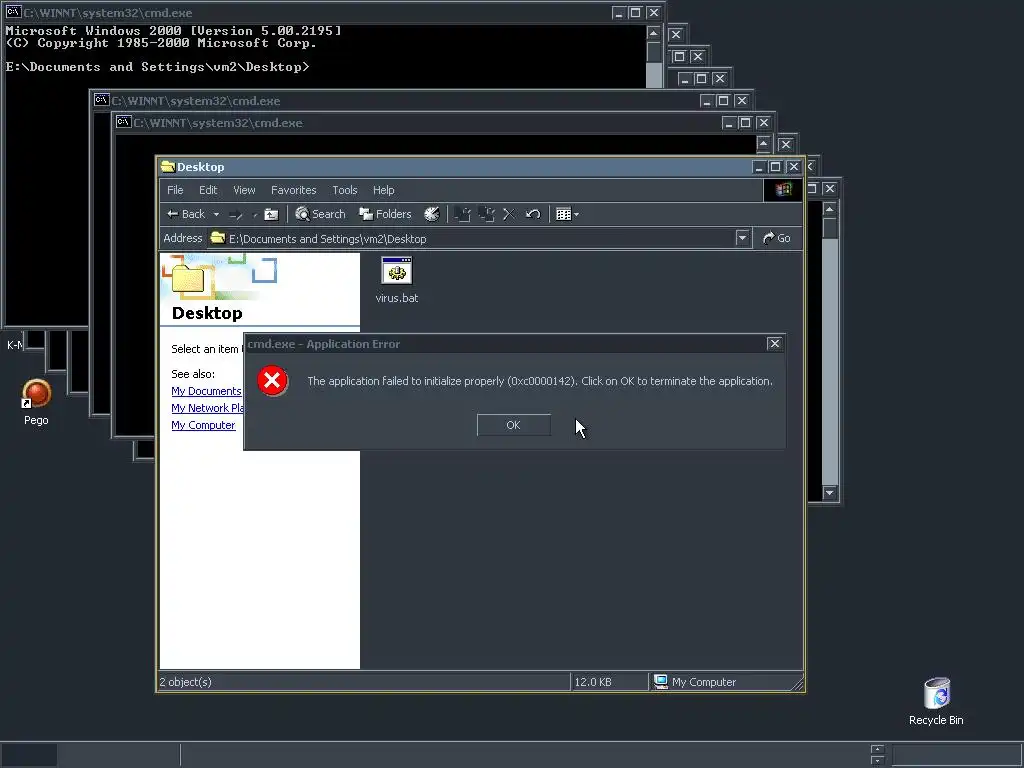The width and height of the screenshot is (1024, 768).
Task: Open the My Documents link
Action: pos(206,391)
